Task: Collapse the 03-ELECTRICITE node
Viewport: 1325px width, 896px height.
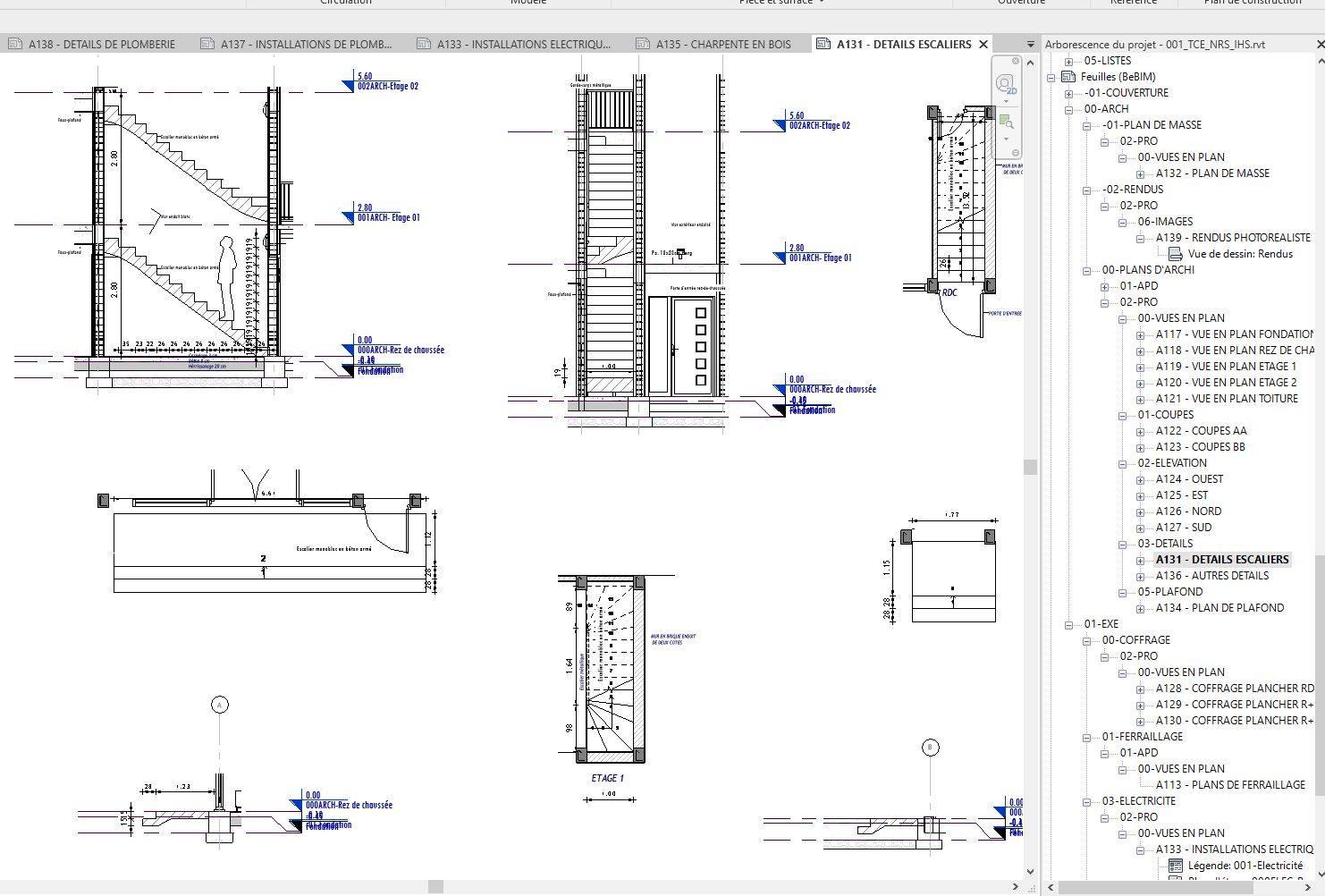Action: click(1086, 801)
